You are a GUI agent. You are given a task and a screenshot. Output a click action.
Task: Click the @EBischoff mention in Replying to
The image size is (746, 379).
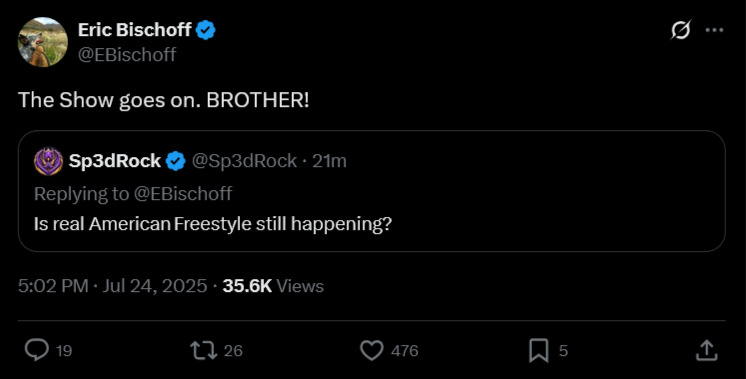[183, 194]
